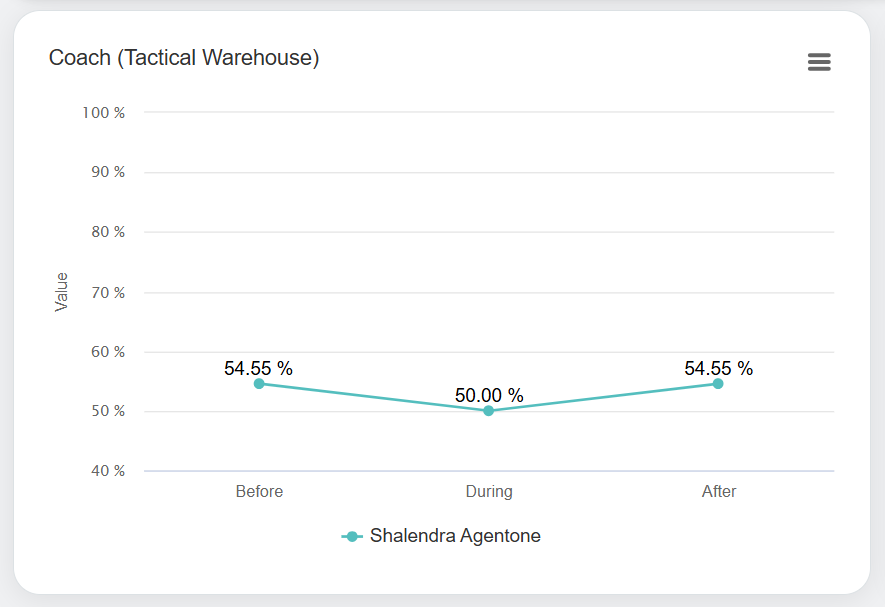Viewport: 885px width, 607px height.
Task: Click the 54.55 % label above Before
Action: [259, 368]
